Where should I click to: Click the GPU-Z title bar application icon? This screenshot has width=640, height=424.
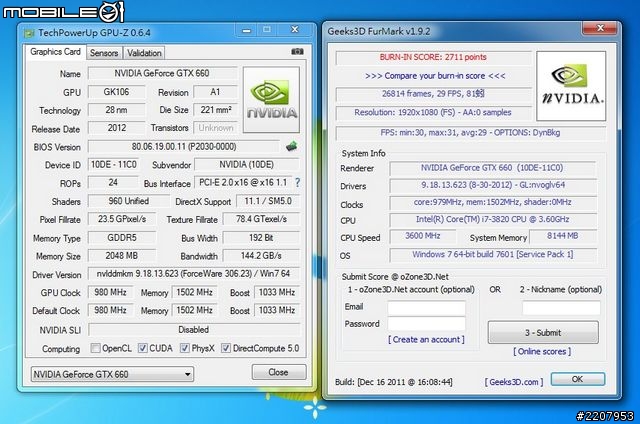coord(29,33)
